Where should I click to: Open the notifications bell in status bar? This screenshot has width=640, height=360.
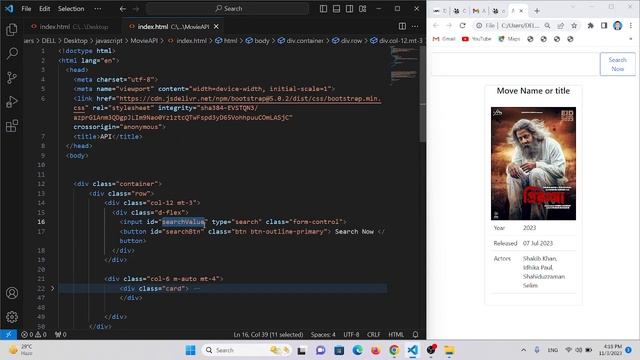click(x=415, y=335)
